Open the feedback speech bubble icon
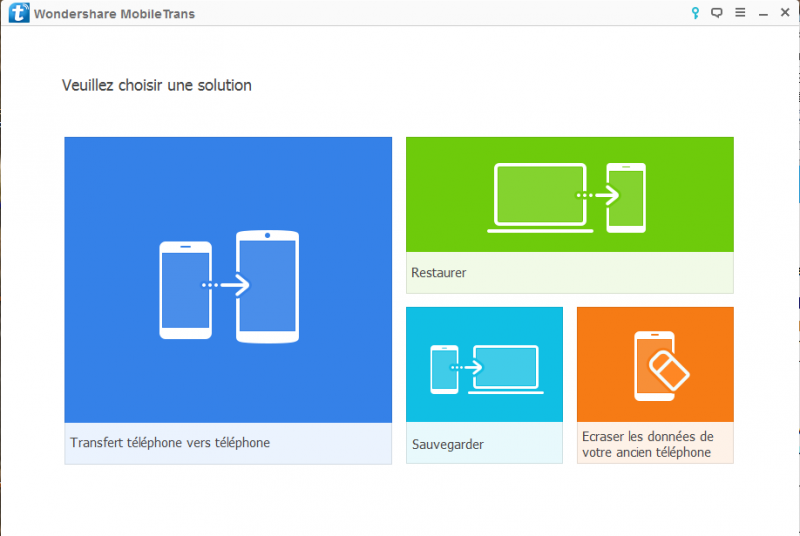The width and height of the screenshot is (800, 536). point(717,13)
